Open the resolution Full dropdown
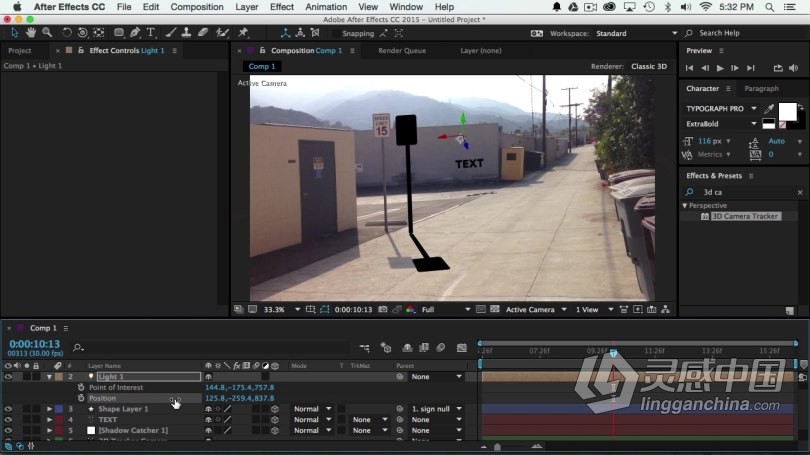The height and width of the screenshot is (455, 810). pos(446,309)
